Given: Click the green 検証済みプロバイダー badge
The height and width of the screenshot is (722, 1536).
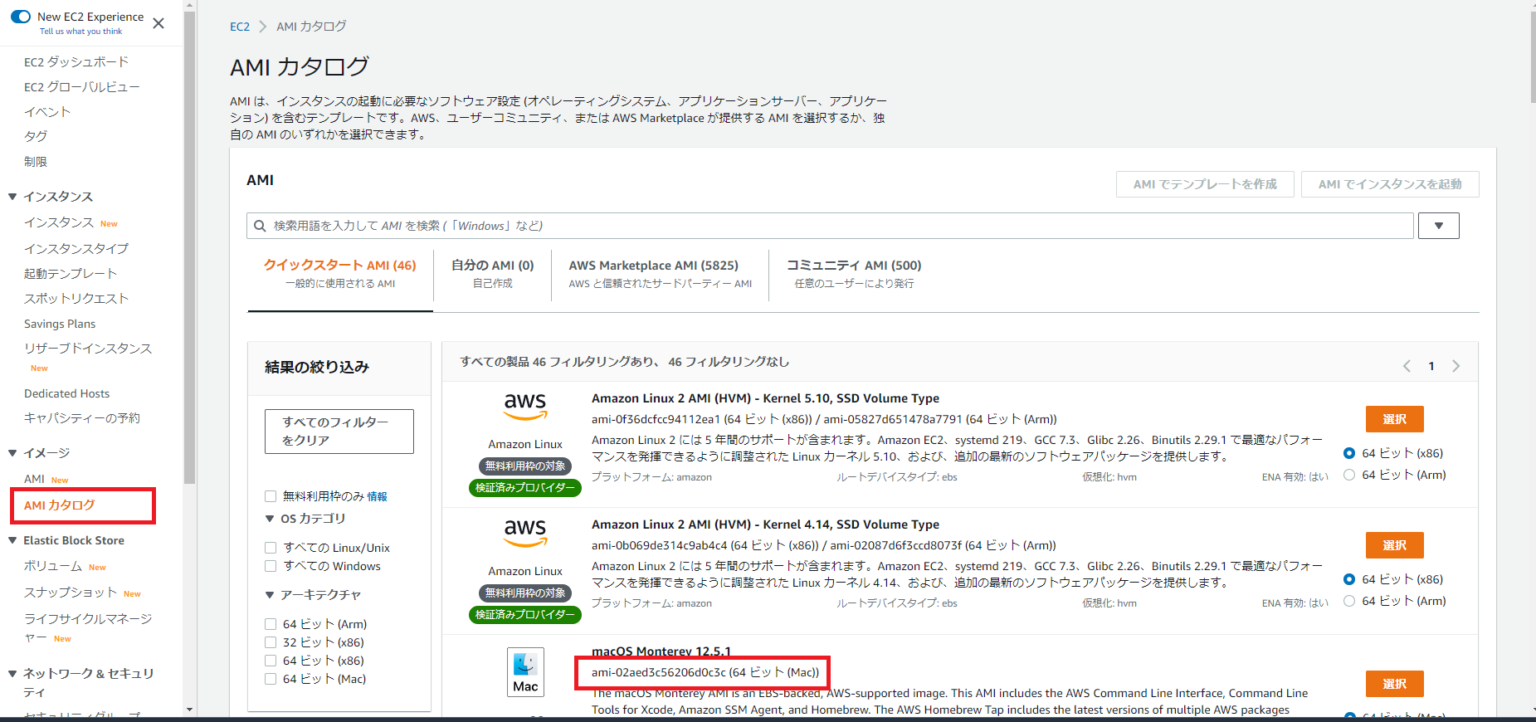Looking at the screenshot, I should (525, 486).
